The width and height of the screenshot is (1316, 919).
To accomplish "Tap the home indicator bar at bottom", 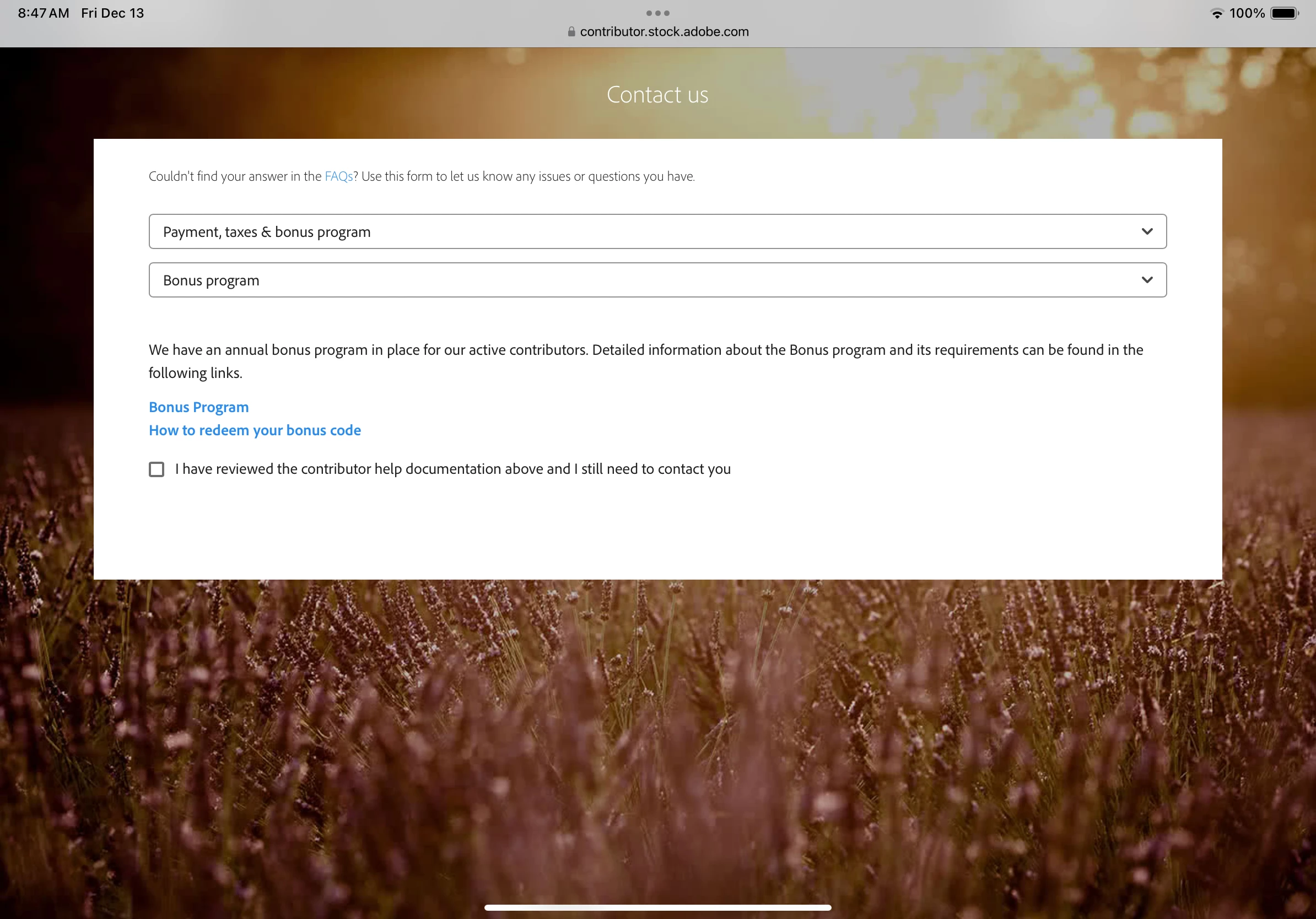I will pos(657,907).
